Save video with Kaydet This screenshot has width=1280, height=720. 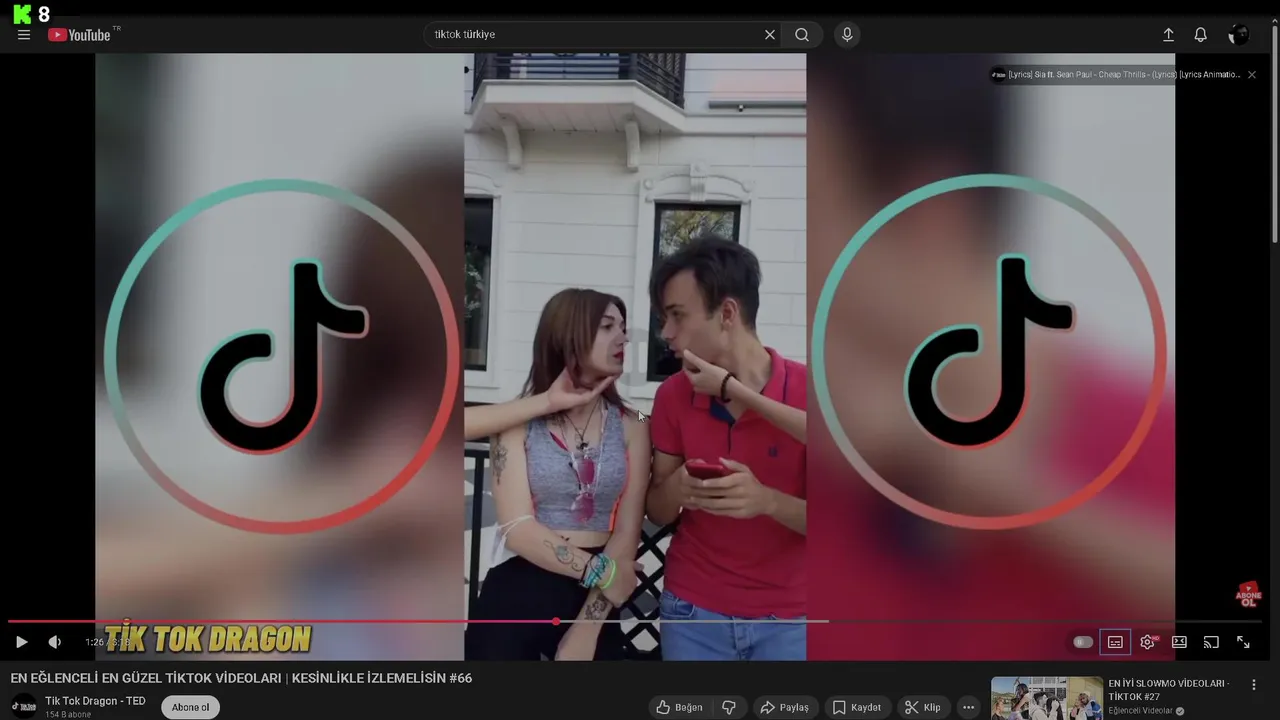pos(857,707)
